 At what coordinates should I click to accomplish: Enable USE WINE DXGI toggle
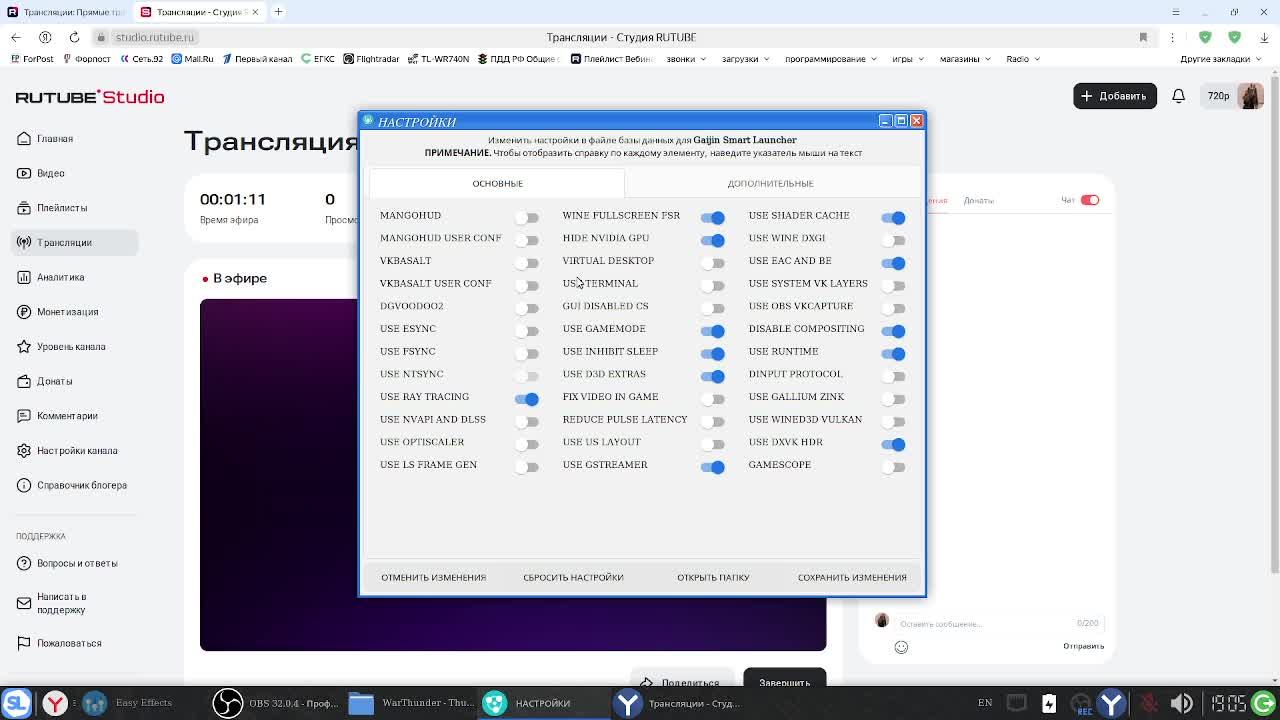point(893,240)
